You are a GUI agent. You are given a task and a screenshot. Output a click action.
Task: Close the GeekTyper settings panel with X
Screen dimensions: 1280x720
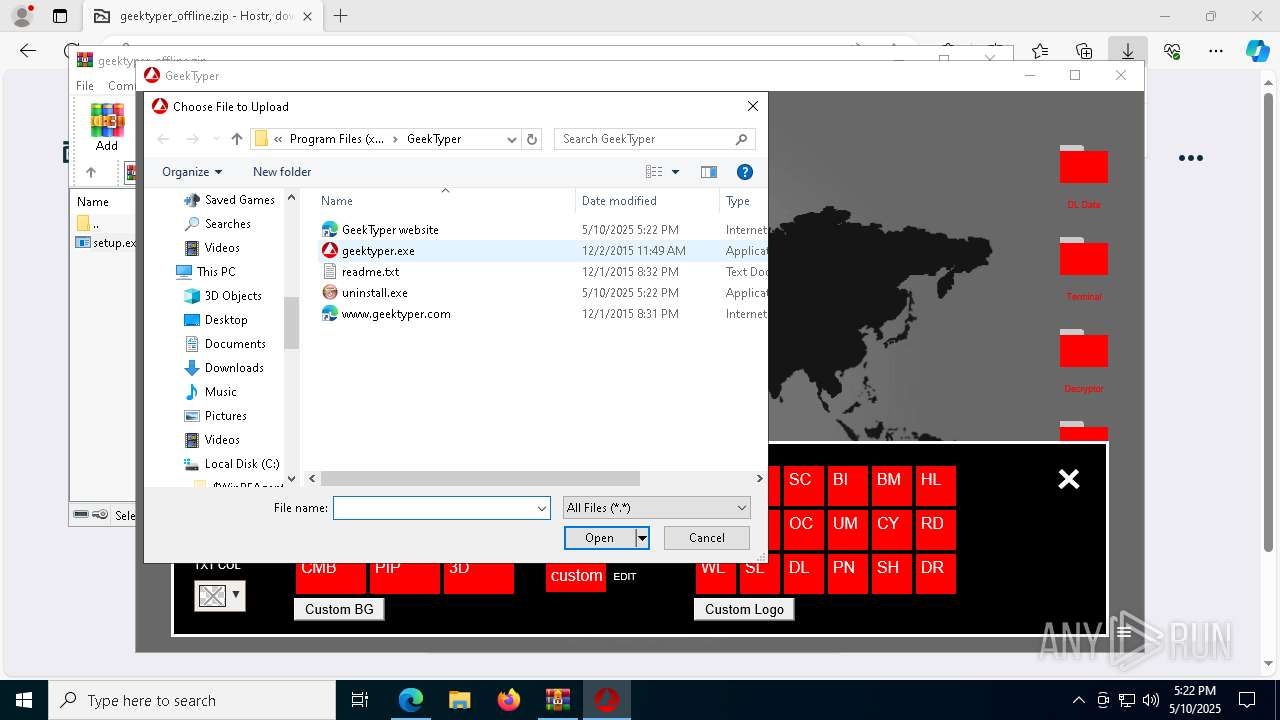(1069, 479)
